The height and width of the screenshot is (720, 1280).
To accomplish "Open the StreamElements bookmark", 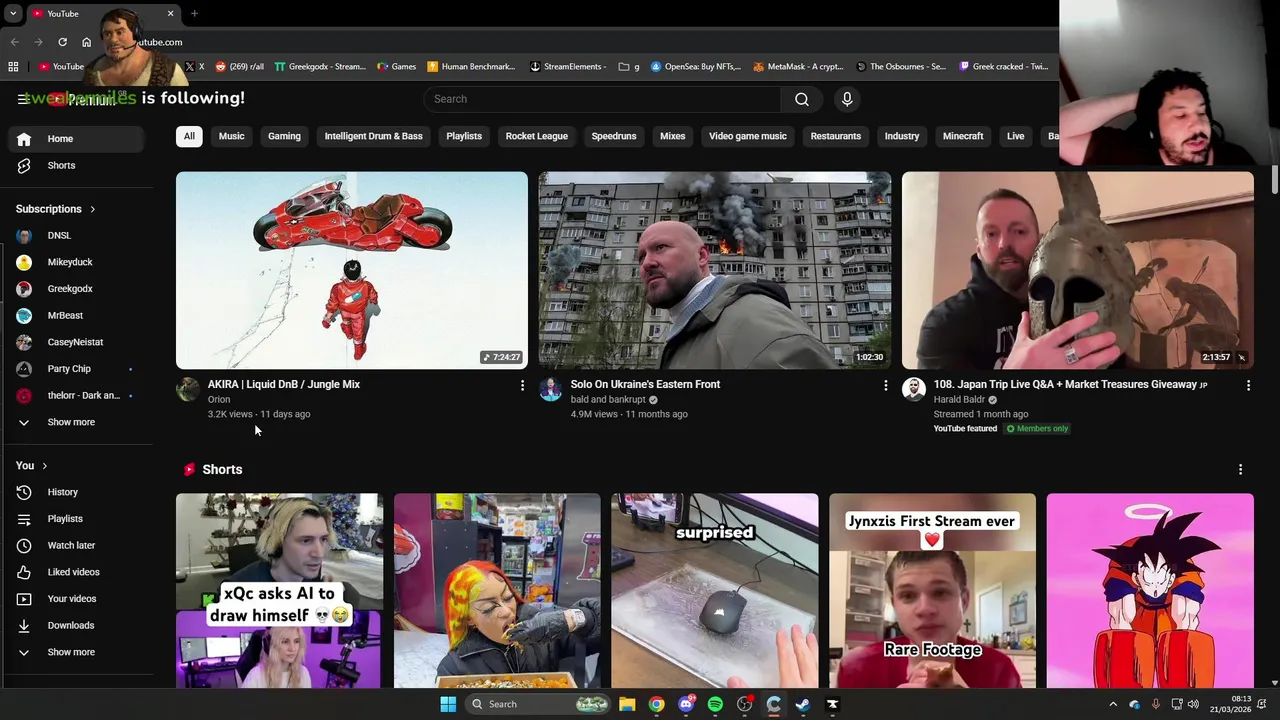I will coord(568,66).
